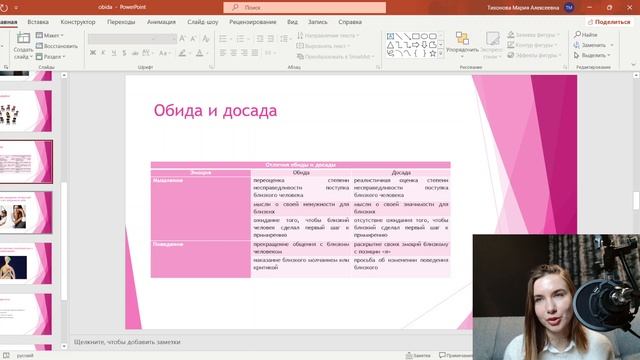The width and height of the screenshot is (640, 360).
Task: Open the shape effects Эффекты фигуры dropdown
Action: (x=534, y=55)
